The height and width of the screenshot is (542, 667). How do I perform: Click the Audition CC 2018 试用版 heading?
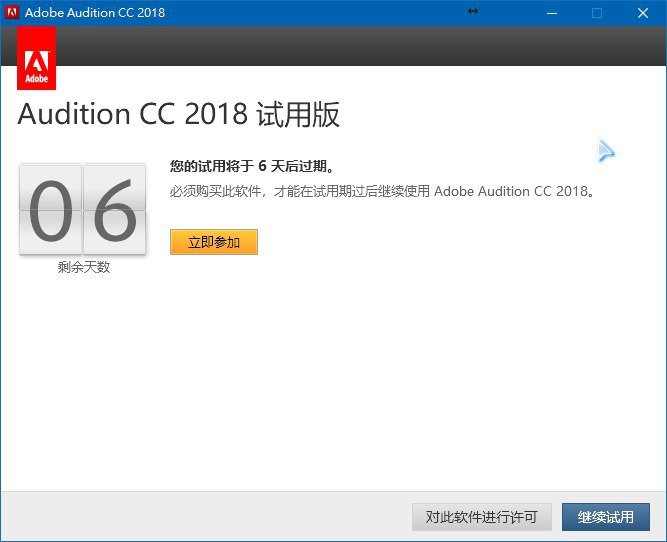pos(179,115)
